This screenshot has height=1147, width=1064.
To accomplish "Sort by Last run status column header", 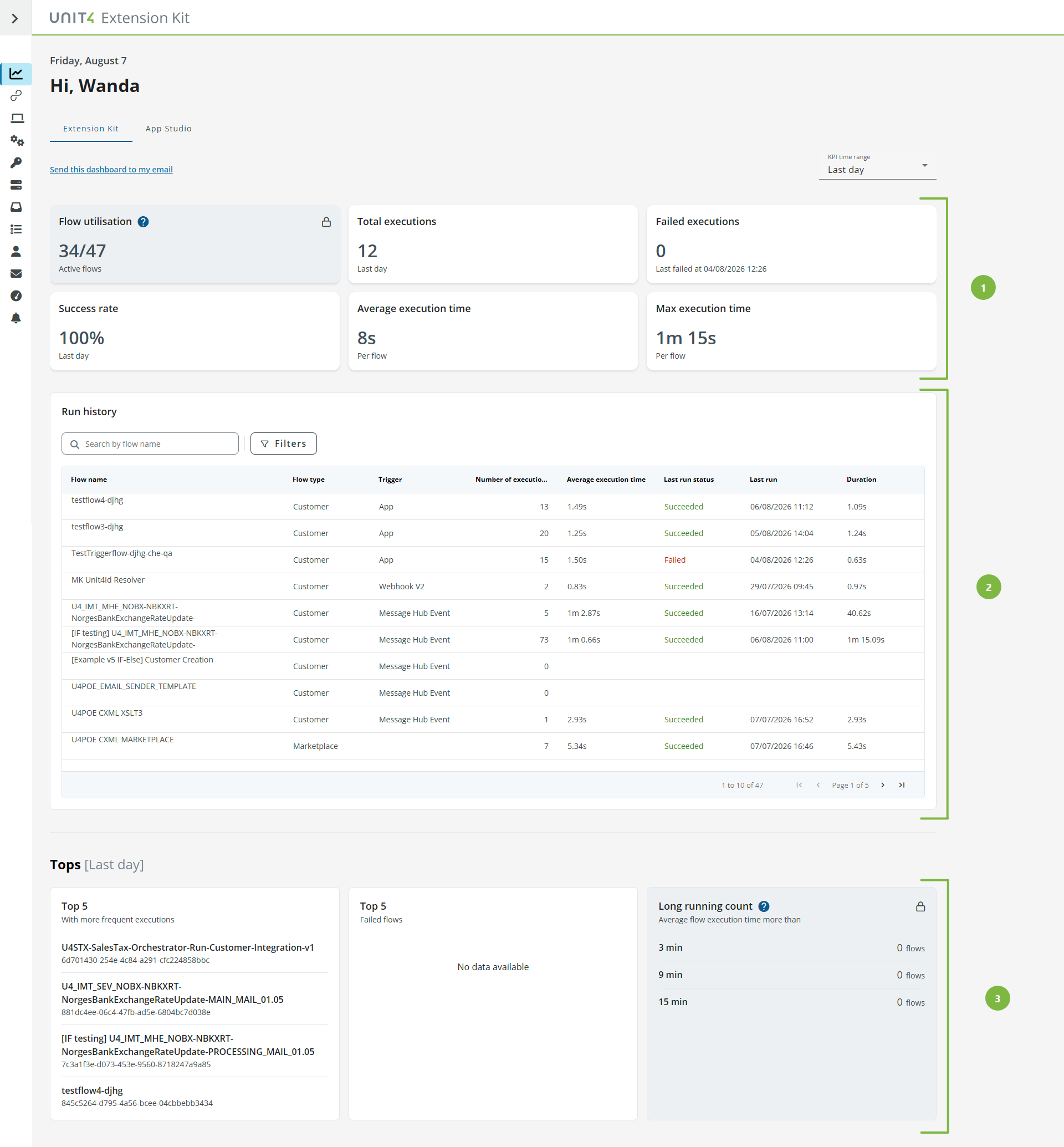I will tap(689, 480).
